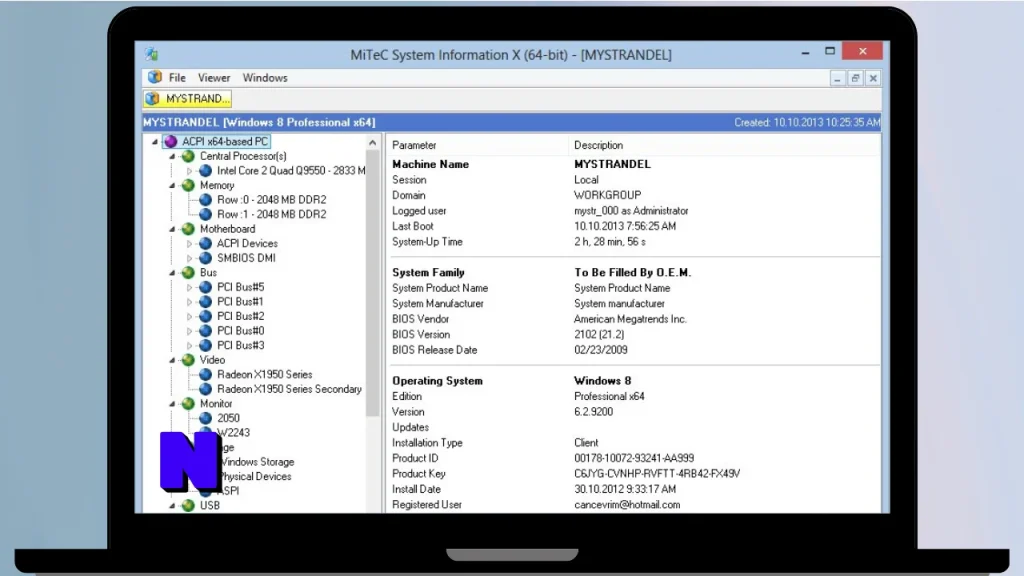Collapse the Monitor node
Viewport: 1024px width, 576px height.
pyautogui.click(x=172, y=404)
